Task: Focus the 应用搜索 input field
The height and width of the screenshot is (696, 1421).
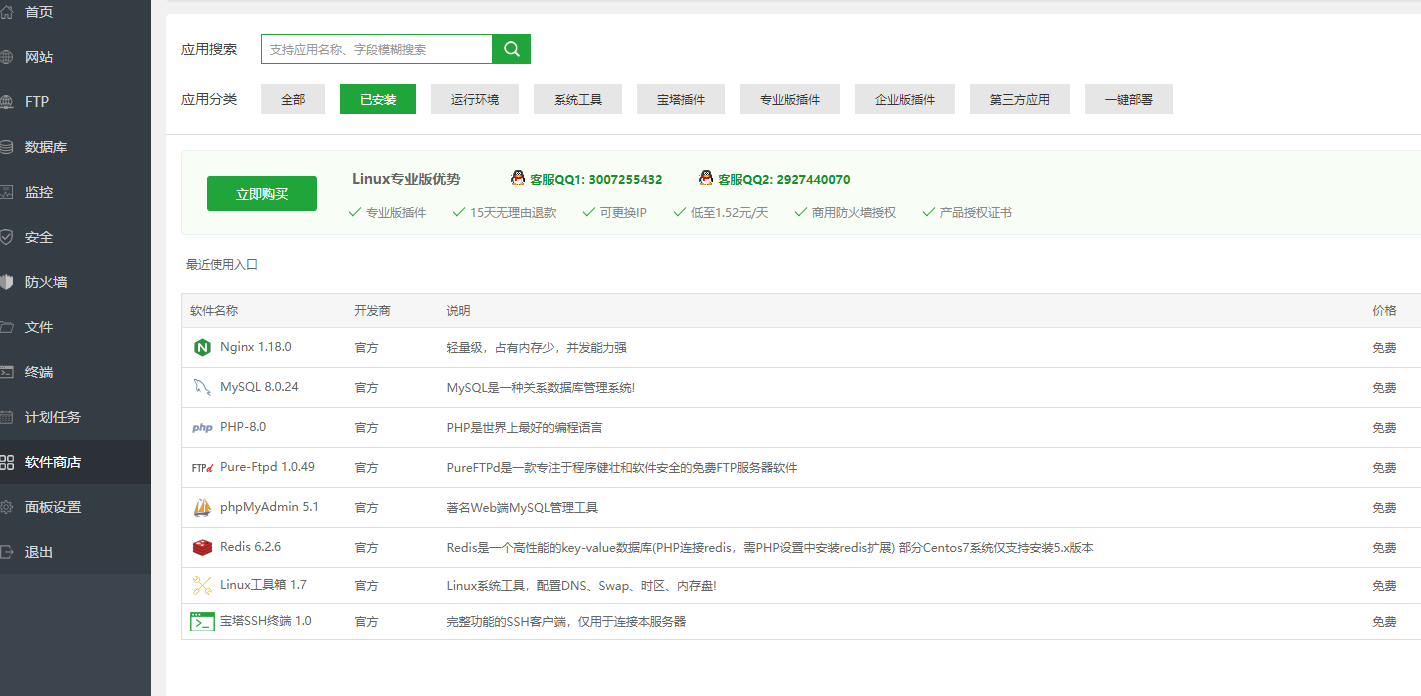Action: click(x=377, y=49)
